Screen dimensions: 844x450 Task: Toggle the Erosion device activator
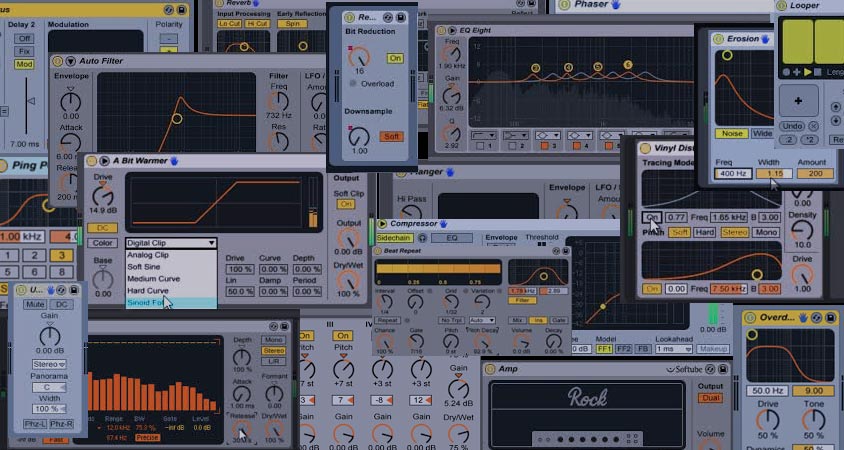(x=718, y=39)
